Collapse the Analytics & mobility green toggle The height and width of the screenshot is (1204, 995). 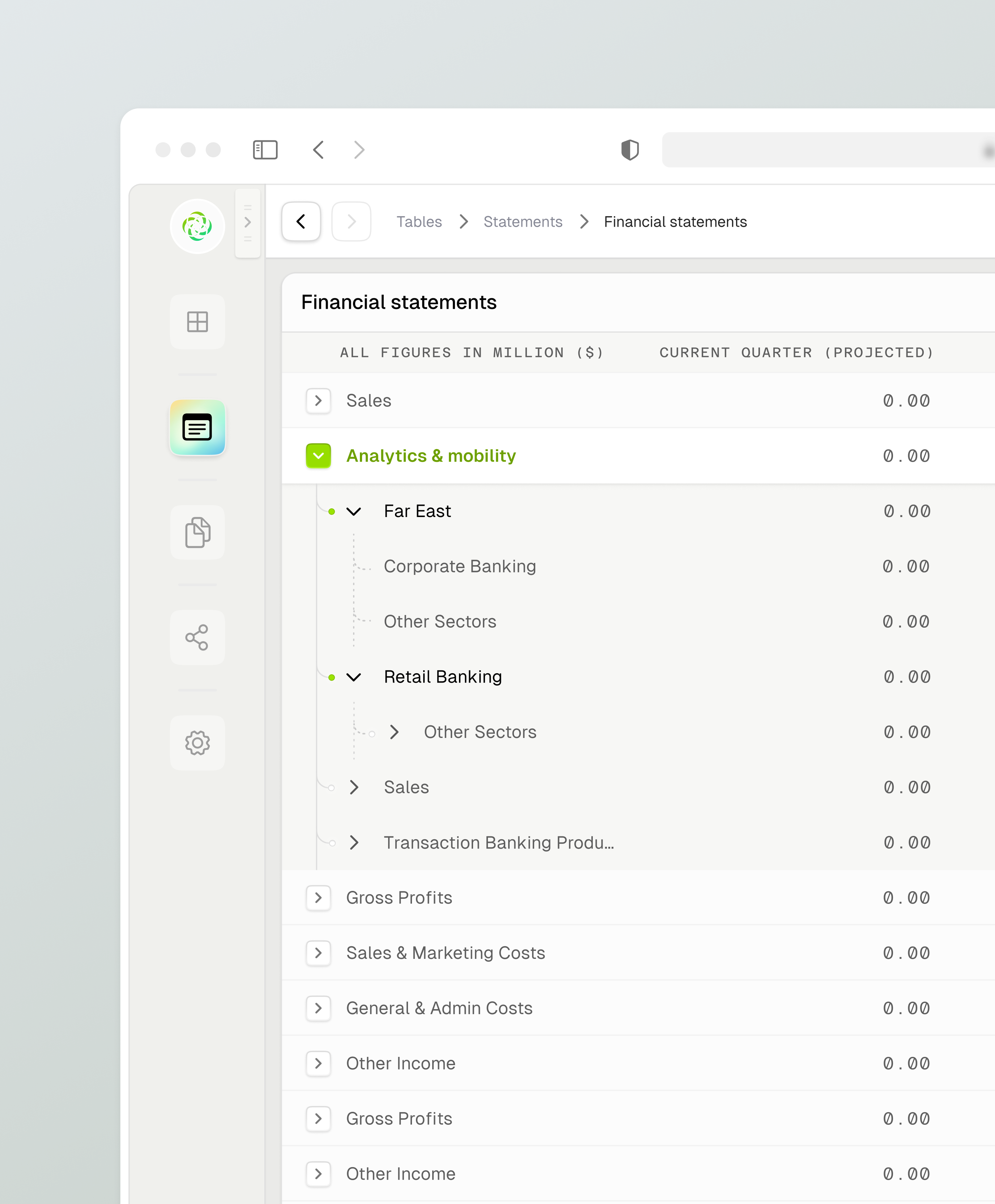tap(318, 456)
